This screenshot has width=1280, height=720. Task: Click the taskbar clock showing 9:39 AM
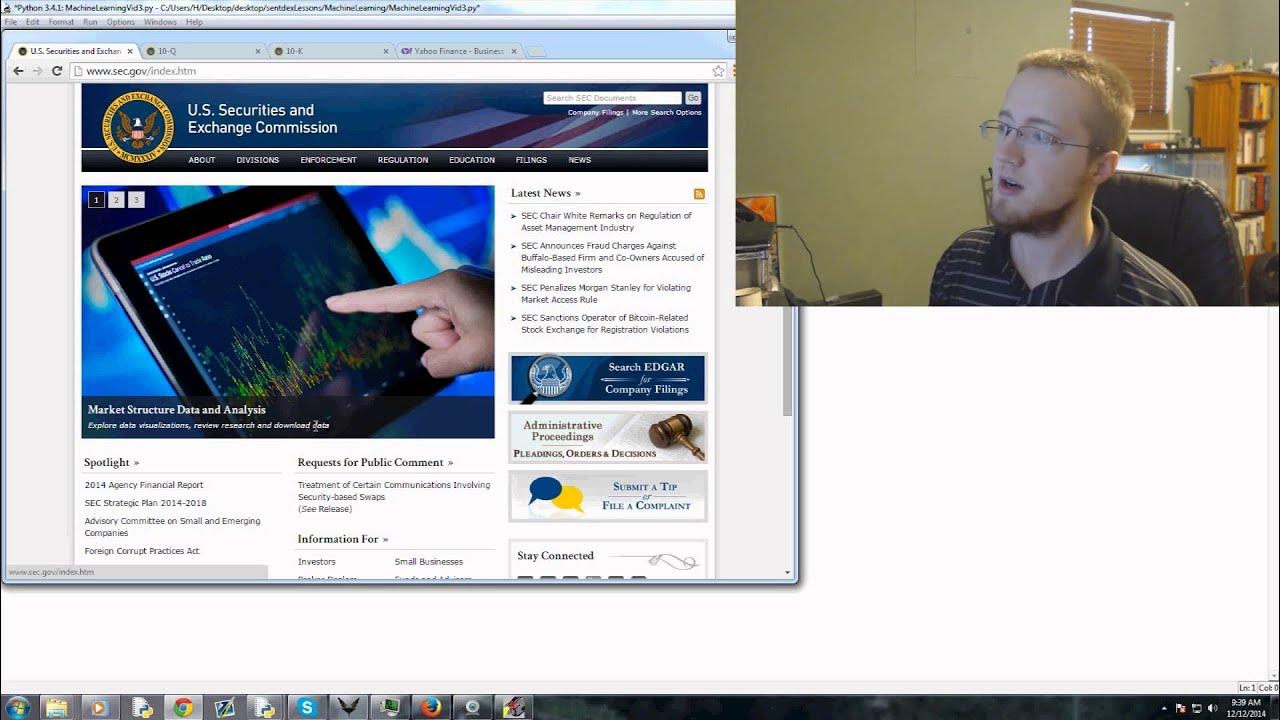pos(1246,708)
